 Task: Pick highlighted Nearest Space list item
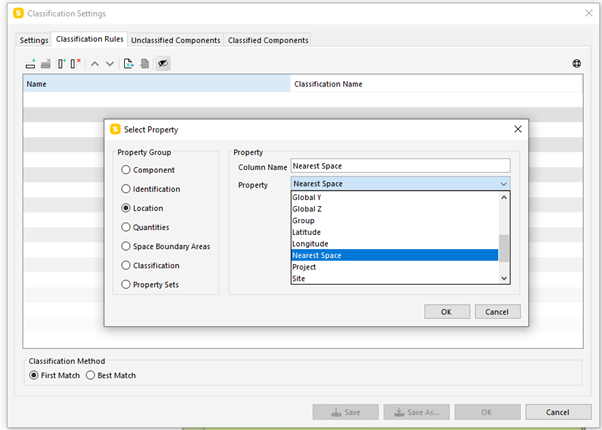[394, 255]
